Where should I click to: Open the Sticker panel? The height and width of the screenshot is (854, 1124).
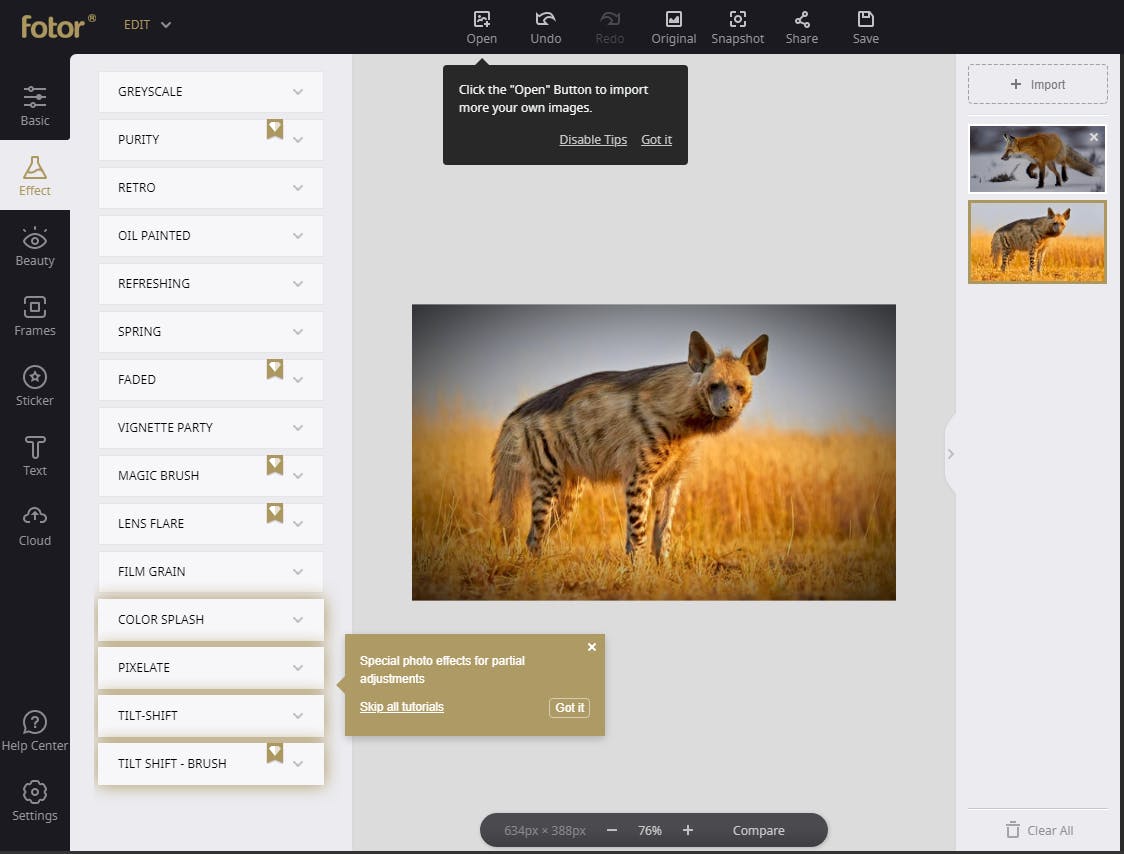(x=35, y=386)
